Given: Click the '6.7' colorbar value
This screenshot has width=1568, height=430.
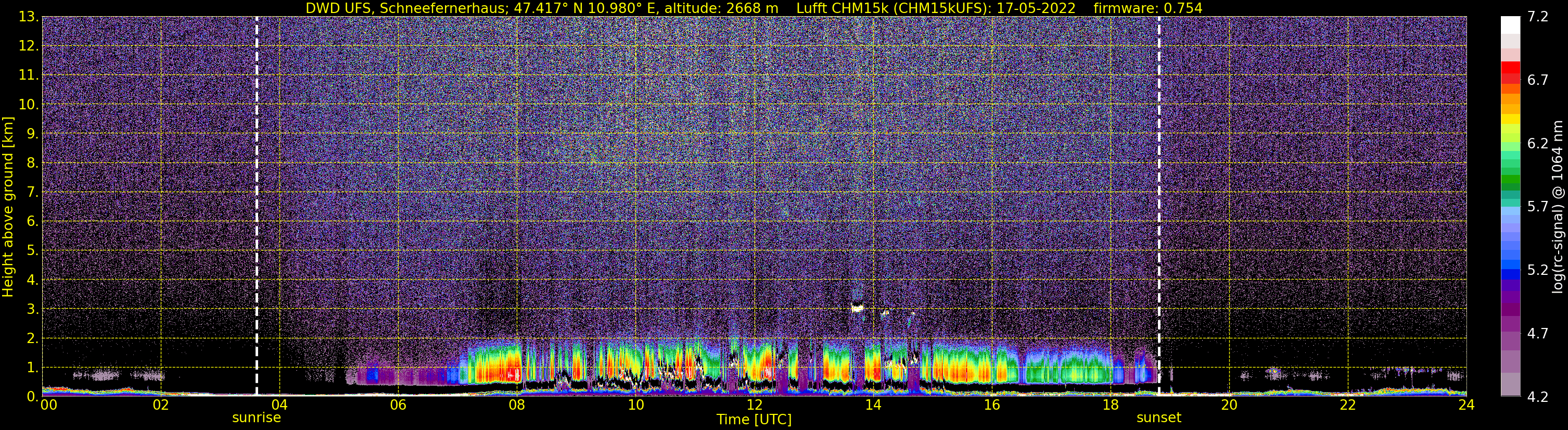Looking at the screenshot, I should point(1538,80).
